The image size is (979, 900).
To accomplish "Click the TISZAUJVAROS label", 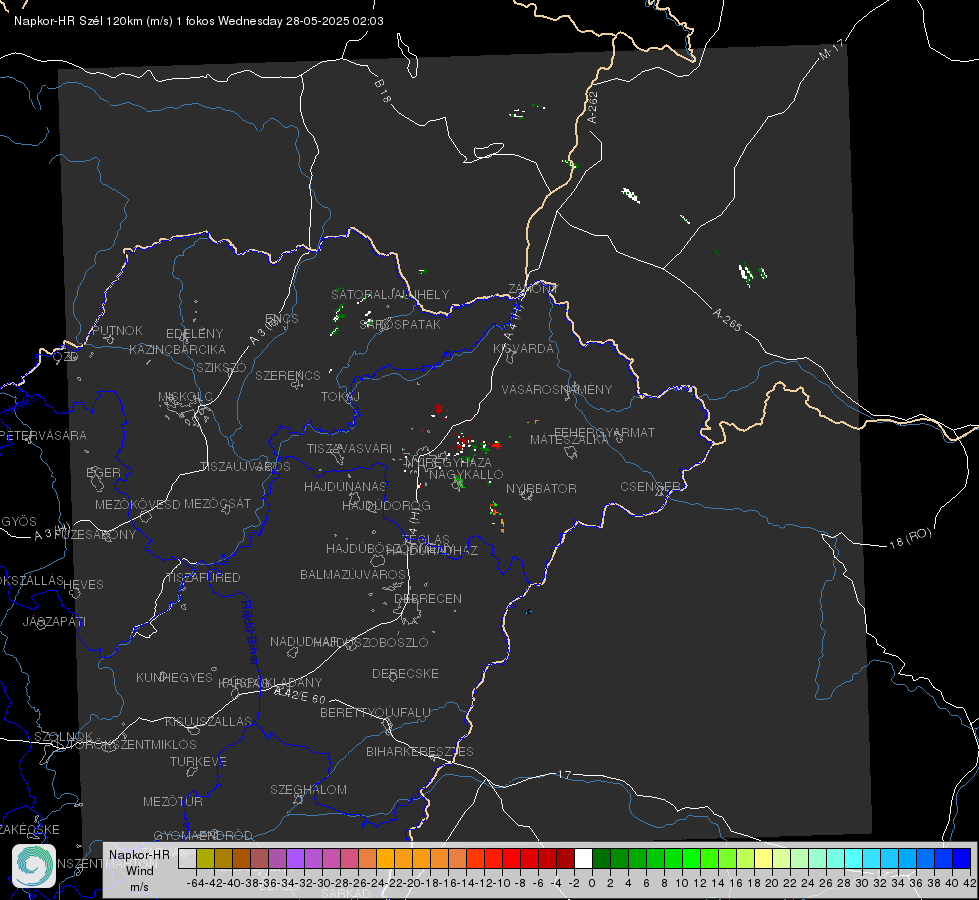I will pyautogui.click(x=245, y=466).
